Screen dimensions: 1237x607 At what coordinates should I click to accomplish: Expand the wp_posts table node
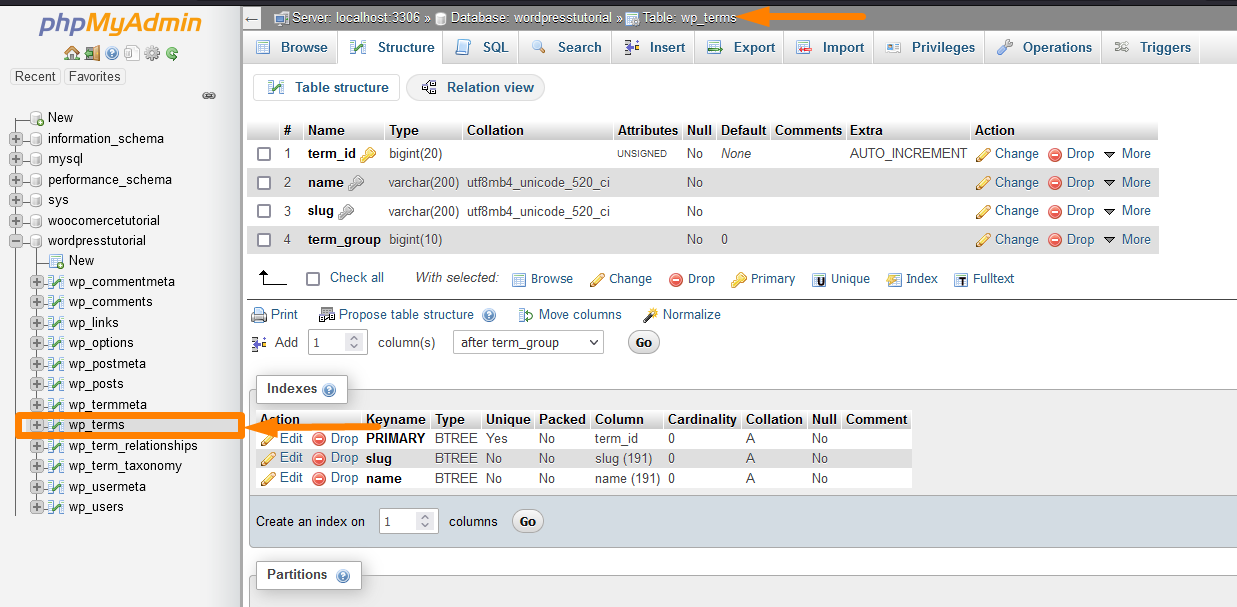pyautogui.click(x=37, y=384)
